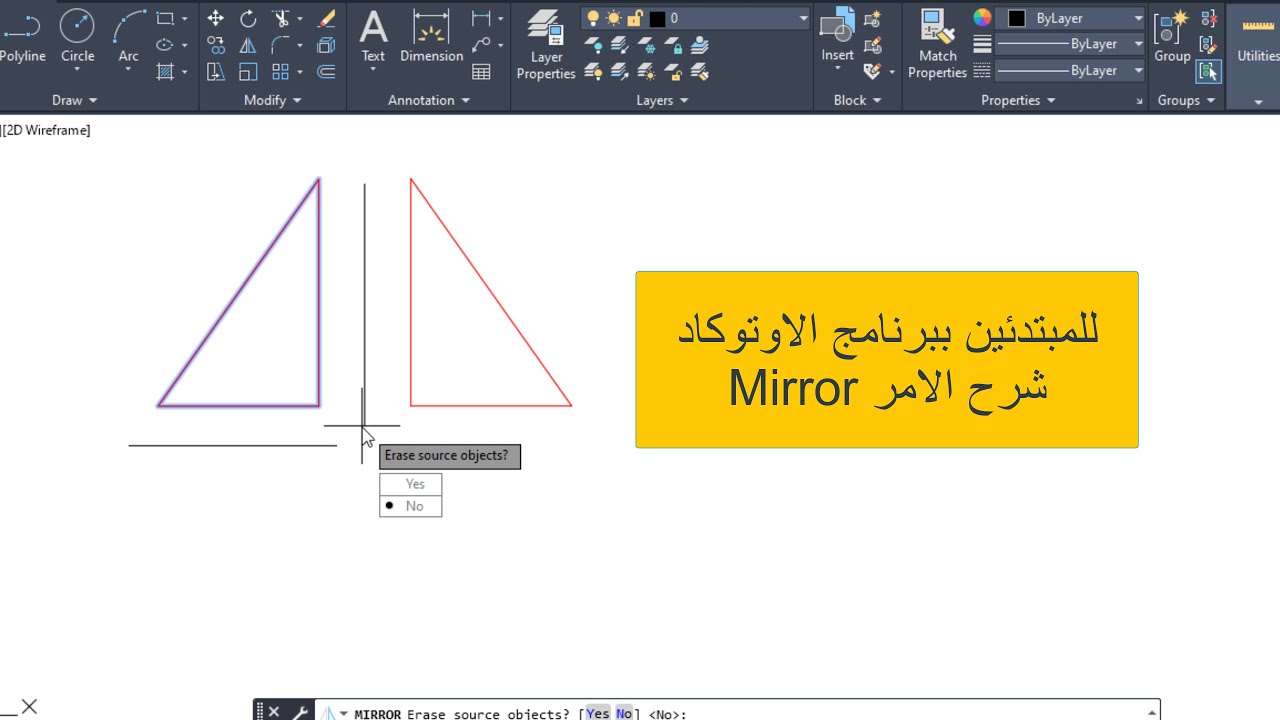1280x720 pixels.
Task: Click the Ungroup icon
Action: pyautogui.click(x=1209, y=19)
